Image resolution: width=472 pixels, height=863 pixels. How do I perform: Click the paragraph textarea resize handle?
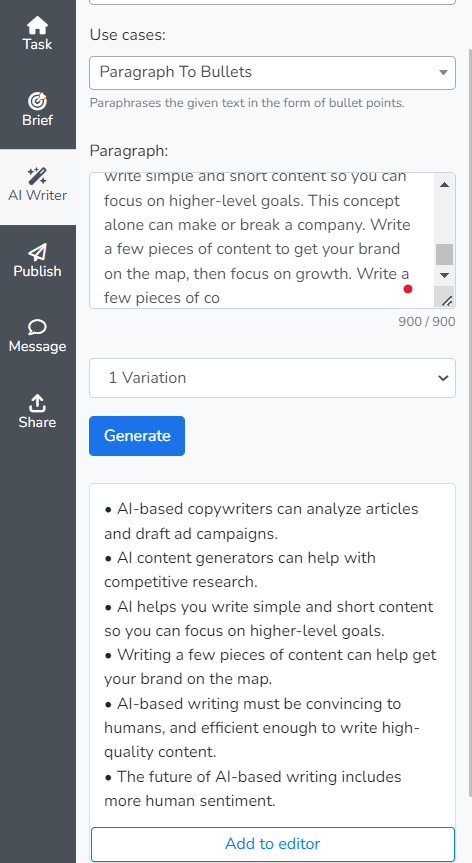point(447,301)
